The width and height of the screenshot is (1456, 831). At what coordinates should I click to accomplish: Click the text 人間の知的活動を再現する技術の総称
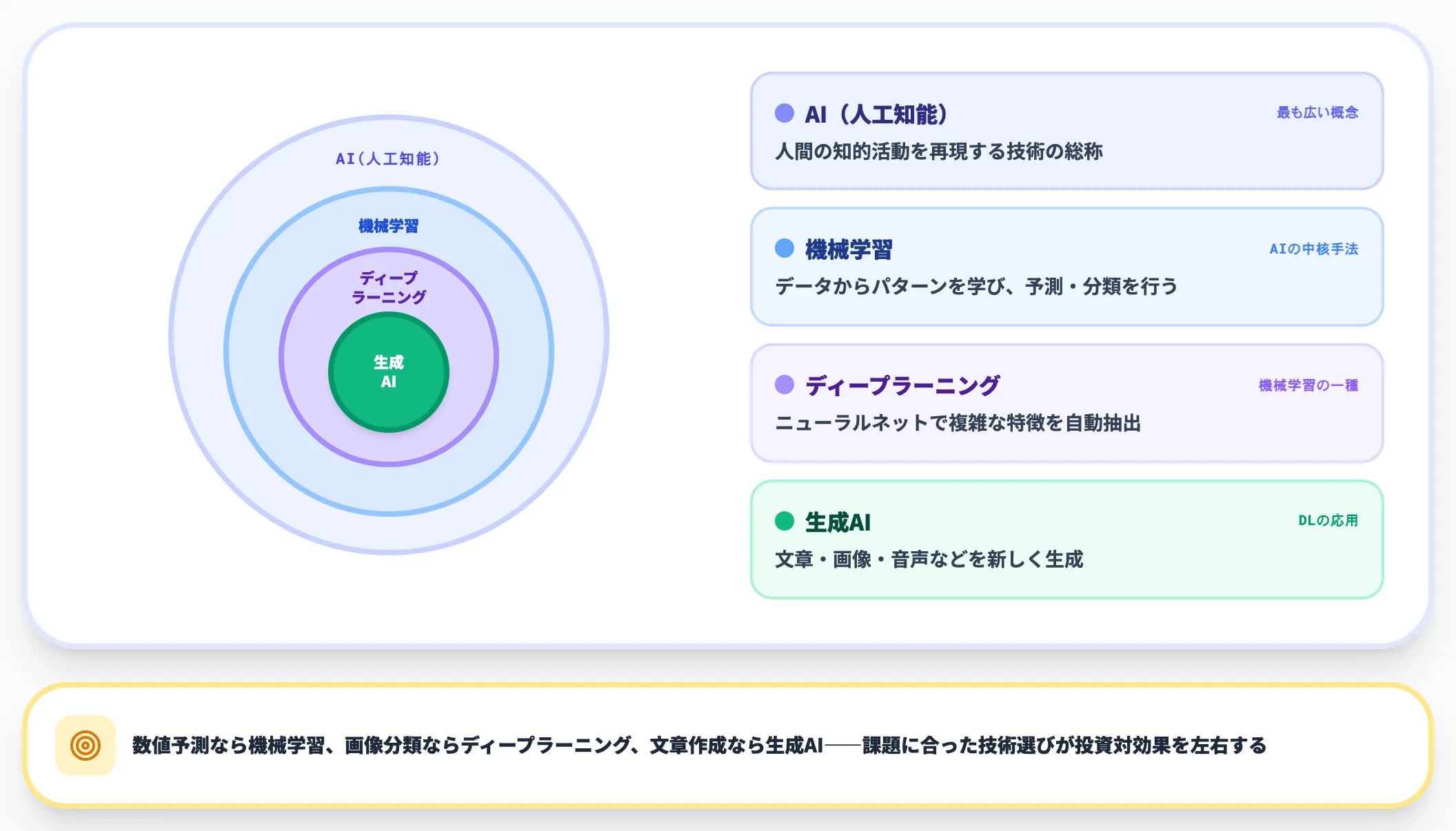(939, 151)
